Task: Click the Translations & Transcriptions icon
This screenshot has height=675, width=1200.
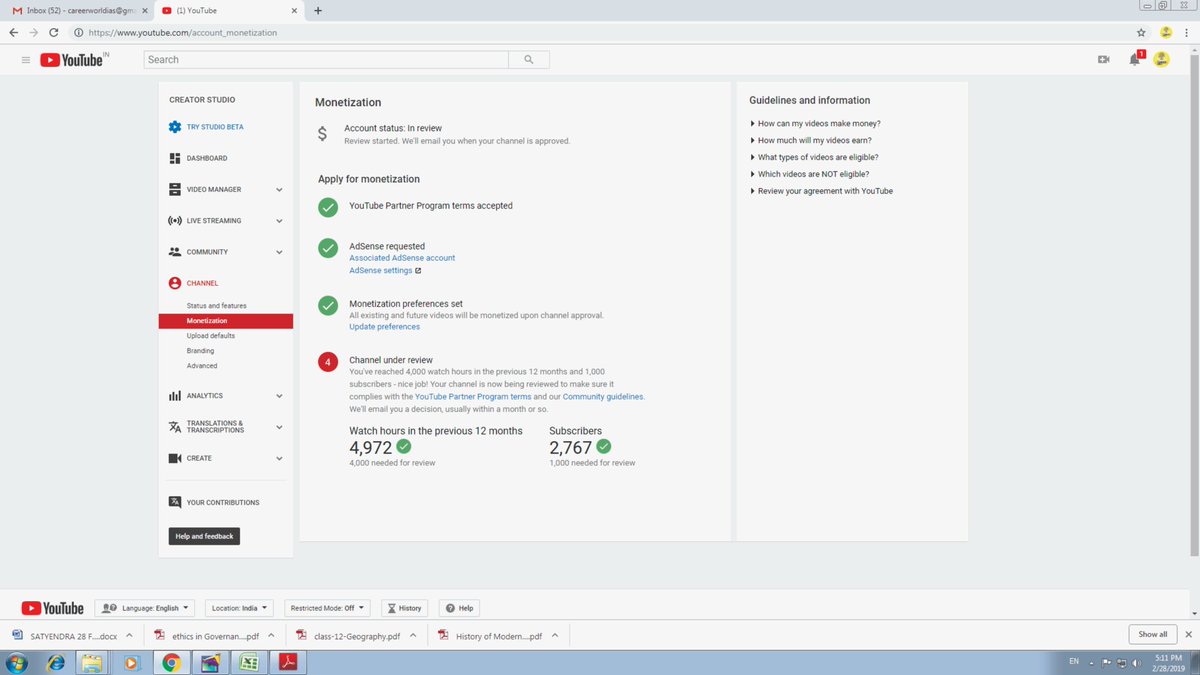Action: coord(175,427)
